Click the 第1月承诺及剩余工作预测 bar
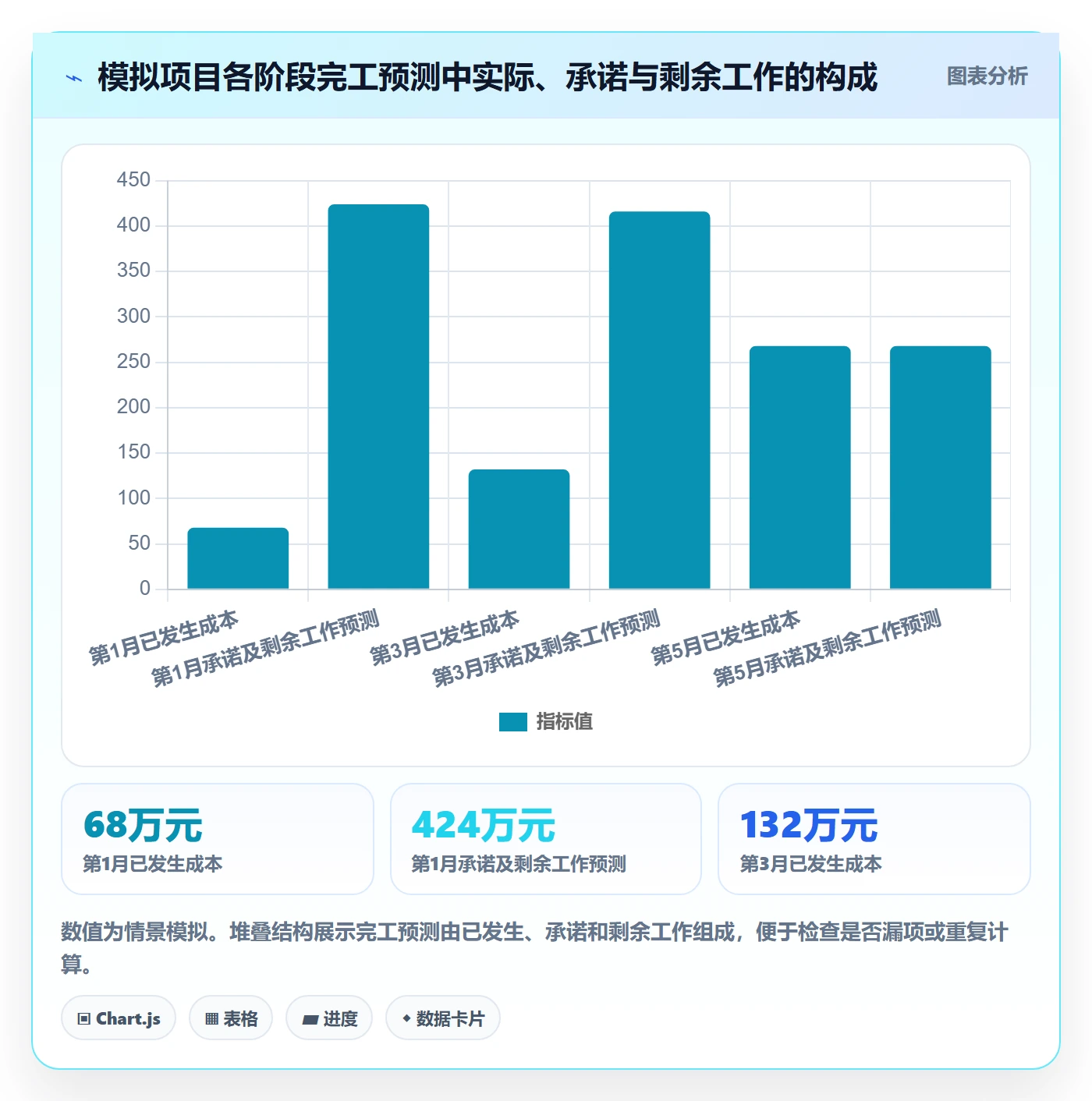This screenshot has height=1101, width=1092. click(378, 396)
